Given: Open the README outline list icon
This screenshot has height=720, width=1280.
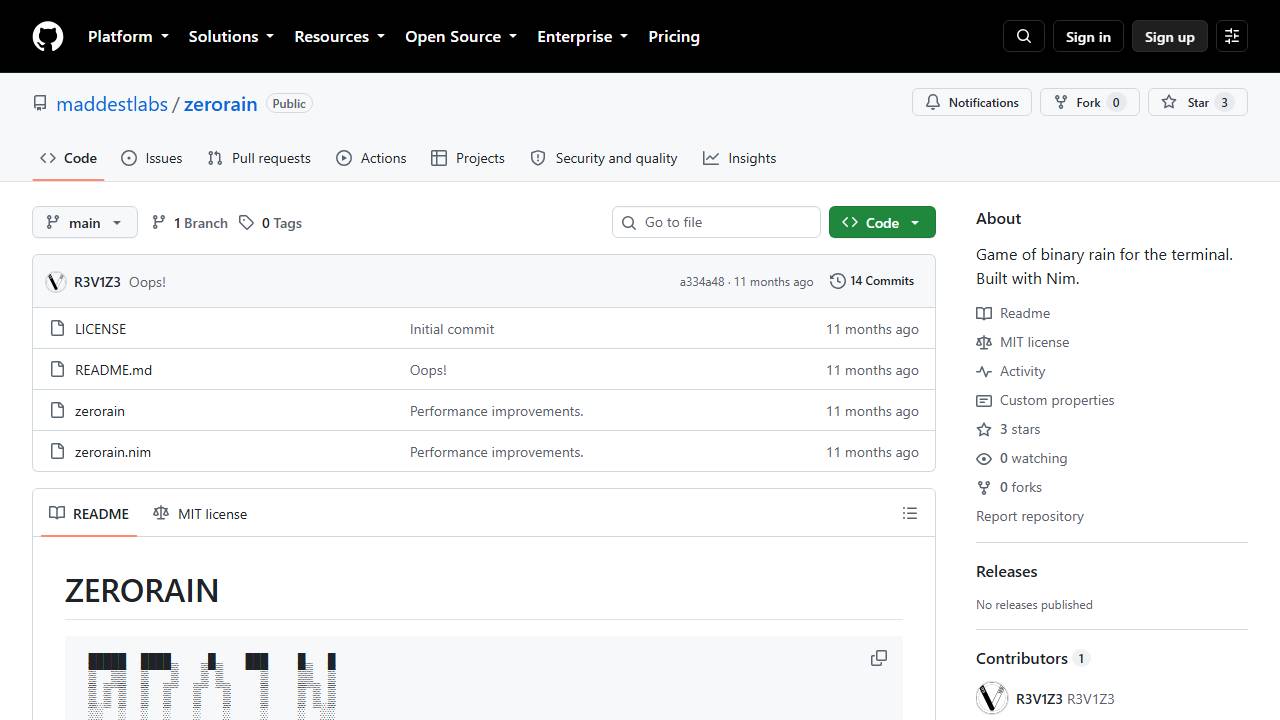Looking at the screenshot, I should tap(910, 514).
